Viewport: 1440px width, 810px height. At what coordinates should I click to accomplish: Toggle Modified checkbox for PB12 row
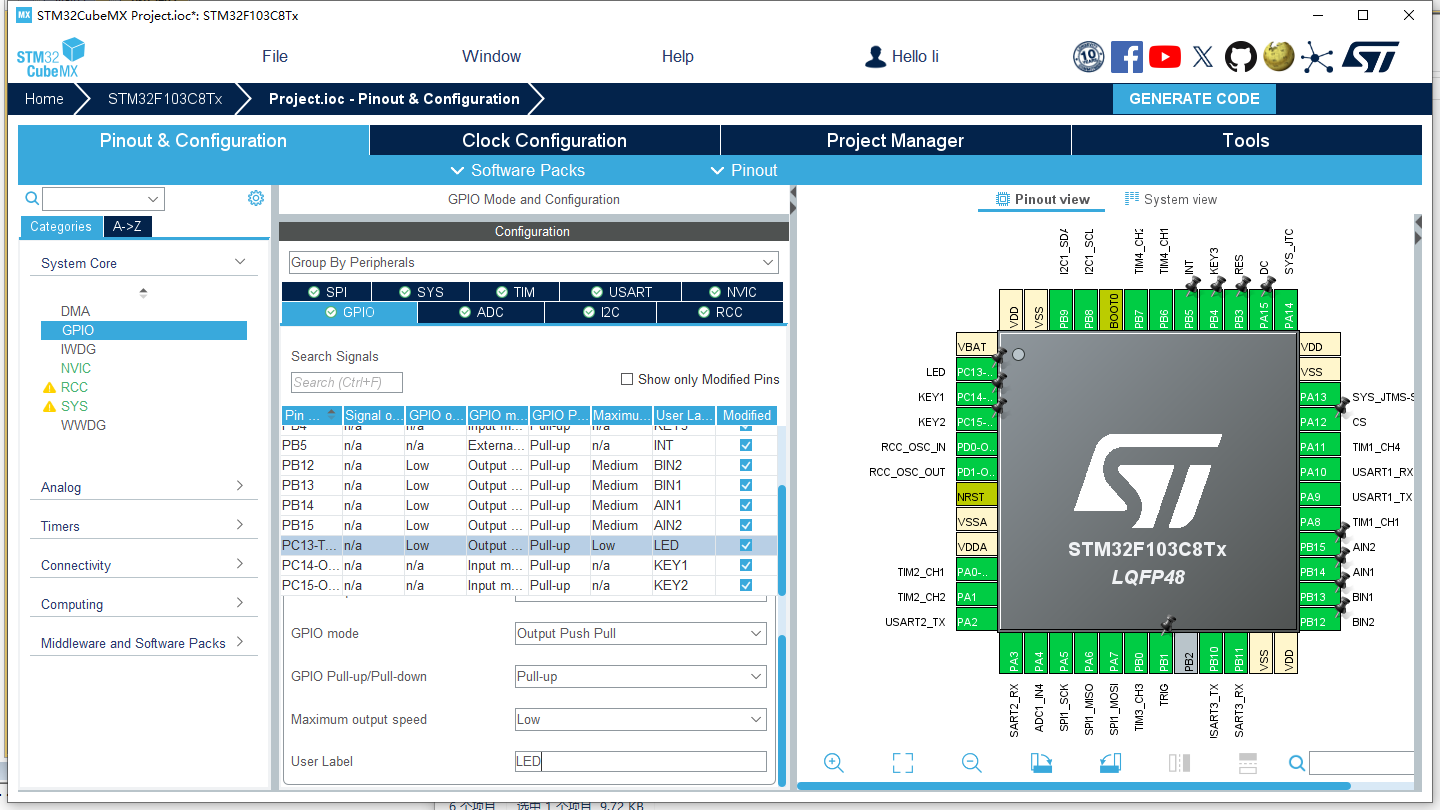746,465
